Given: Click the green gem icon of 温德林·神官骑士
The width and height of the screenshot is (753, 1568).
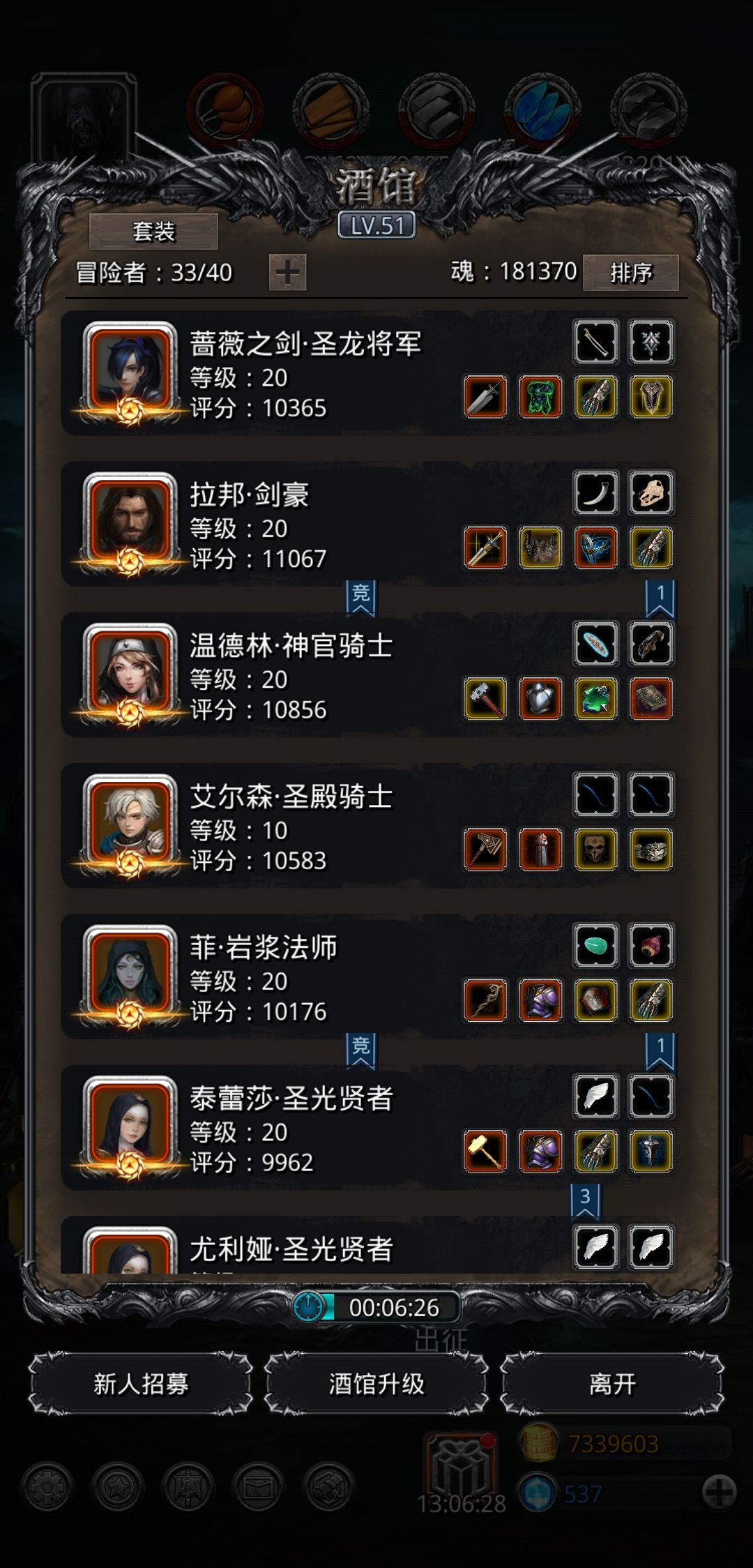Looking at the screenshot, I should click(596, 698).
